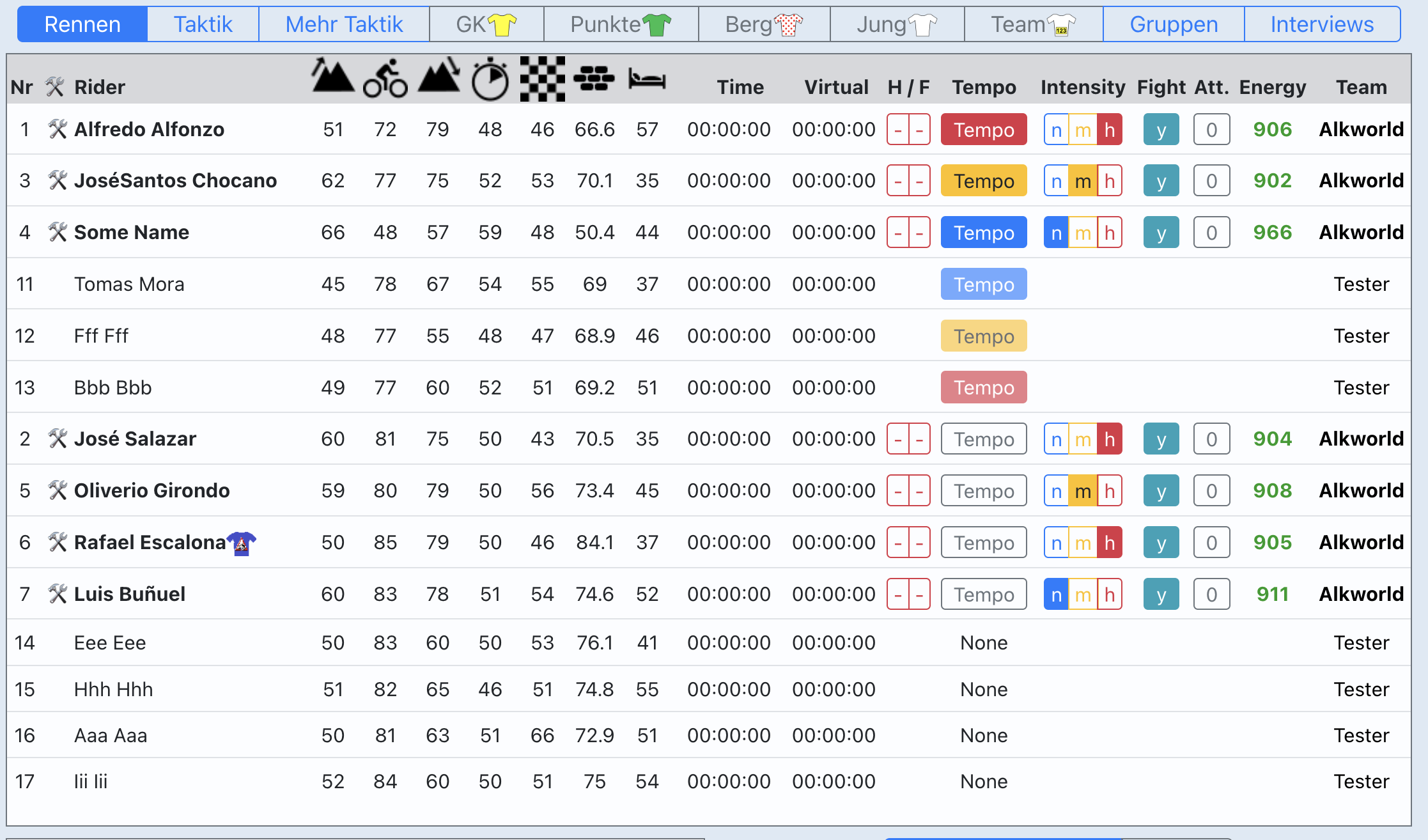Sort by the stopwatch time trial icon
The width and height of the screenshot is (1428, 840).
pos(490,78)
